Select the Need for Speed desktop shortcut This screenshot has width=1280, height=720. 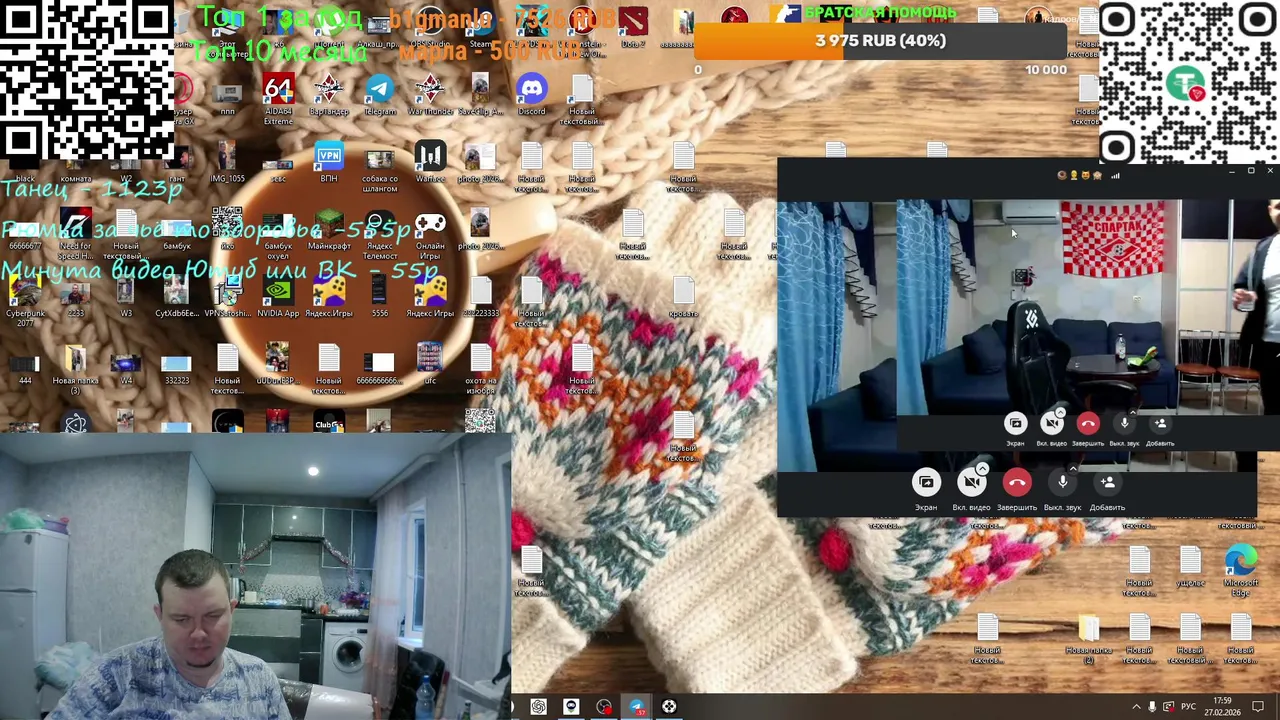coord(75,235)
